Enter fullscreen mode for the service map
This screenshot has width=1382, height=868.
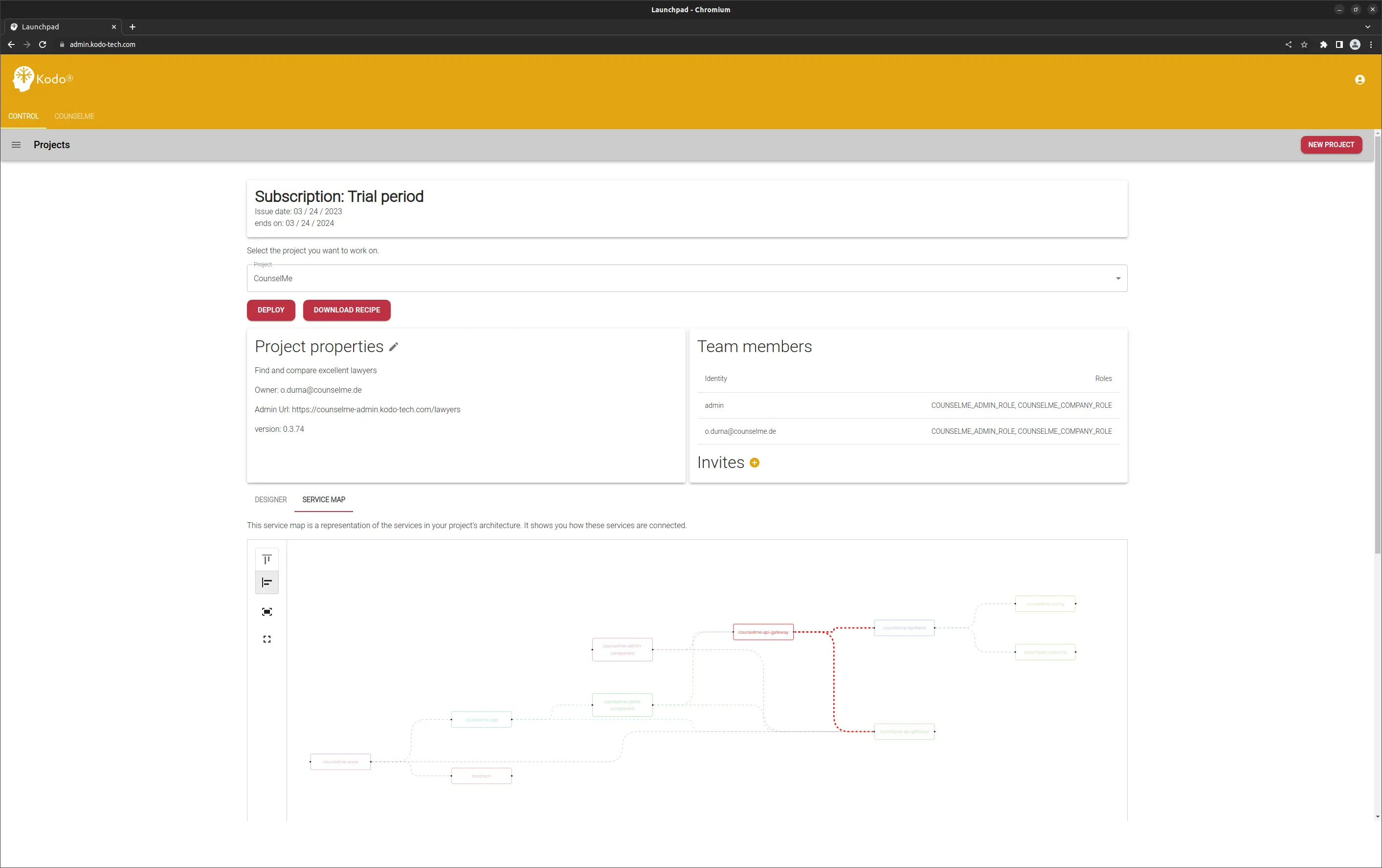pyautogui.click(x=267, y=639)
